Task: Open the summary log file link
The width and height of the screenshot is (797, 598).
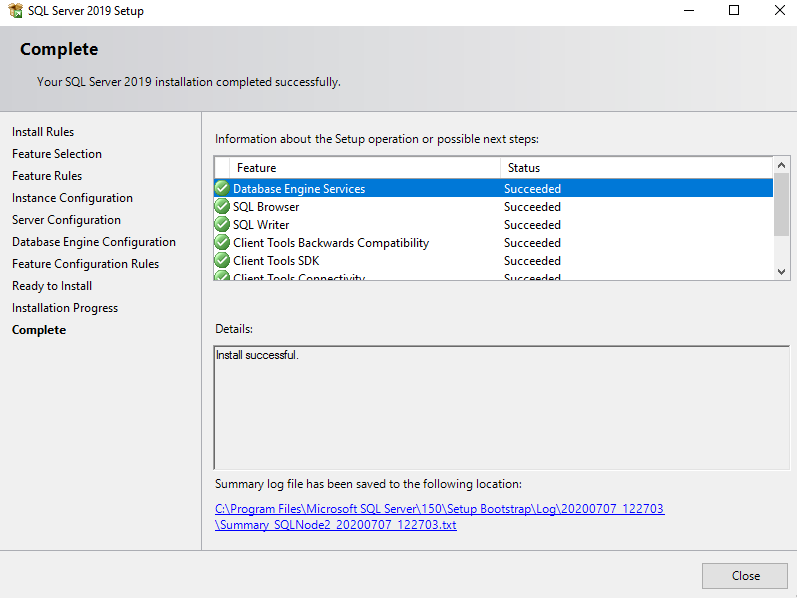Action: click(439, 516)
